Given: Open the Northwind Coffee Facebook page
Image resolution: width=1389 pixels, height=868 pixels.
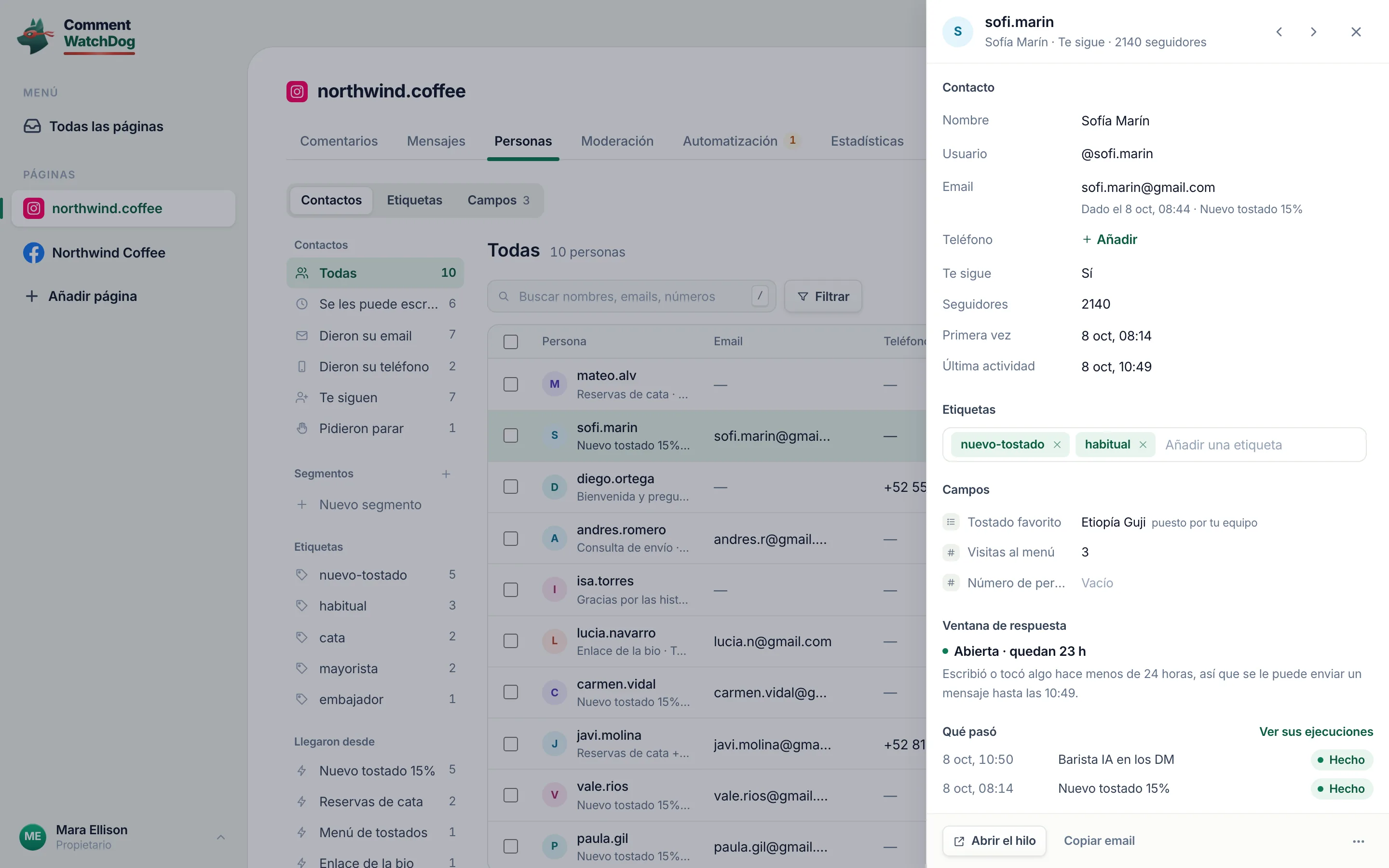Looking at the screenshot, I should (123, 253).
